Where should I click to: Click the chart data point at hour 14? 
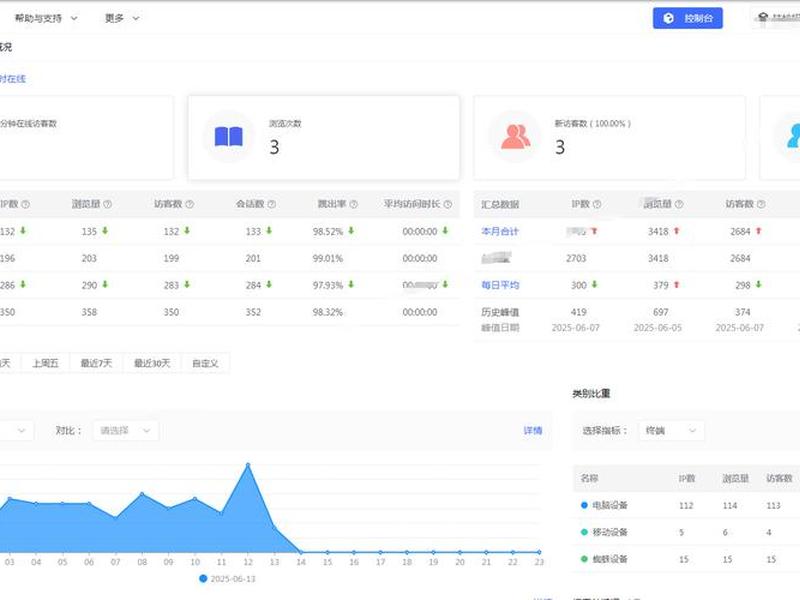(301, 552)
